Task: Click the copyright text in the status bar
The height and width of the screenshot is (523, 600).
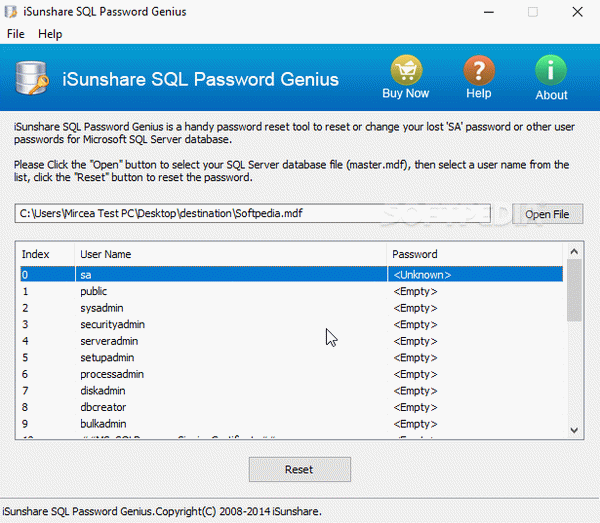Action: coord(162,512)
